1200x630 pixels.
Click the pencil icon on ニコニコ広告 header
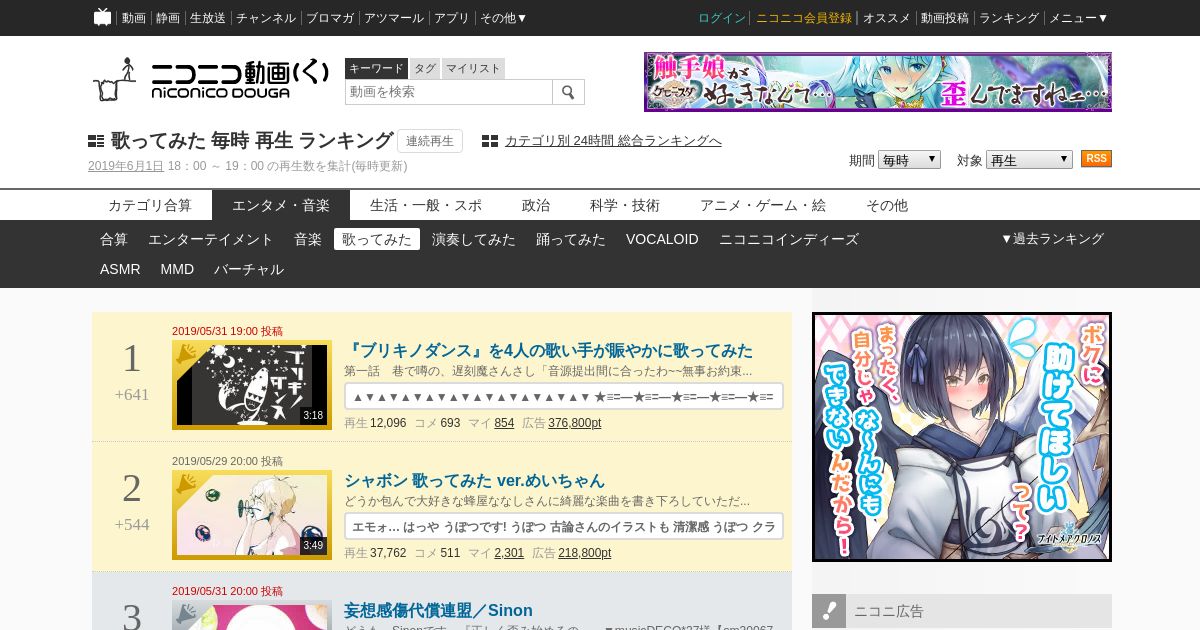829,611
